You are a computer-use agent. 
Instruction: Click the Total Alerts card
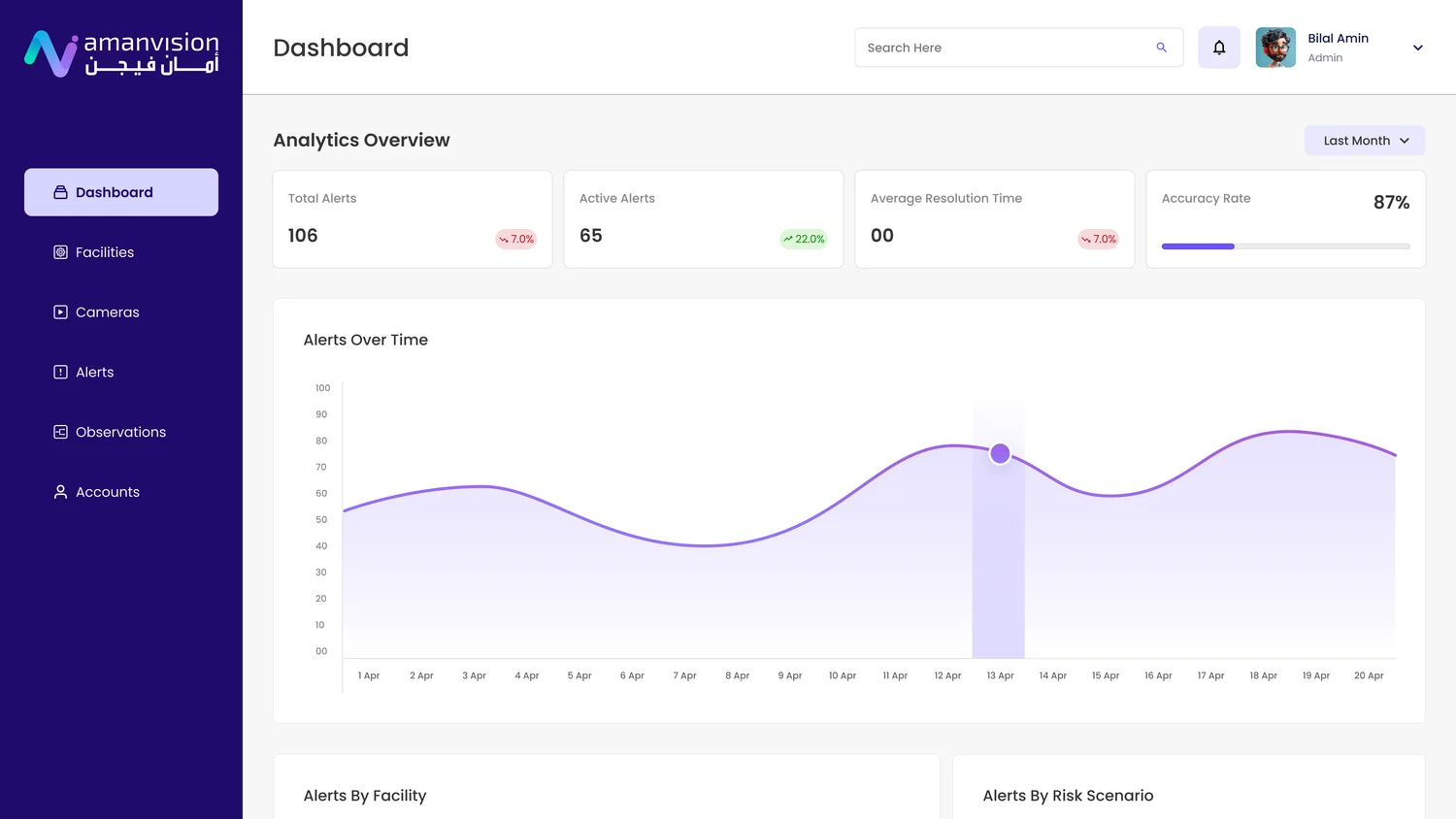(x=413, y=219)
